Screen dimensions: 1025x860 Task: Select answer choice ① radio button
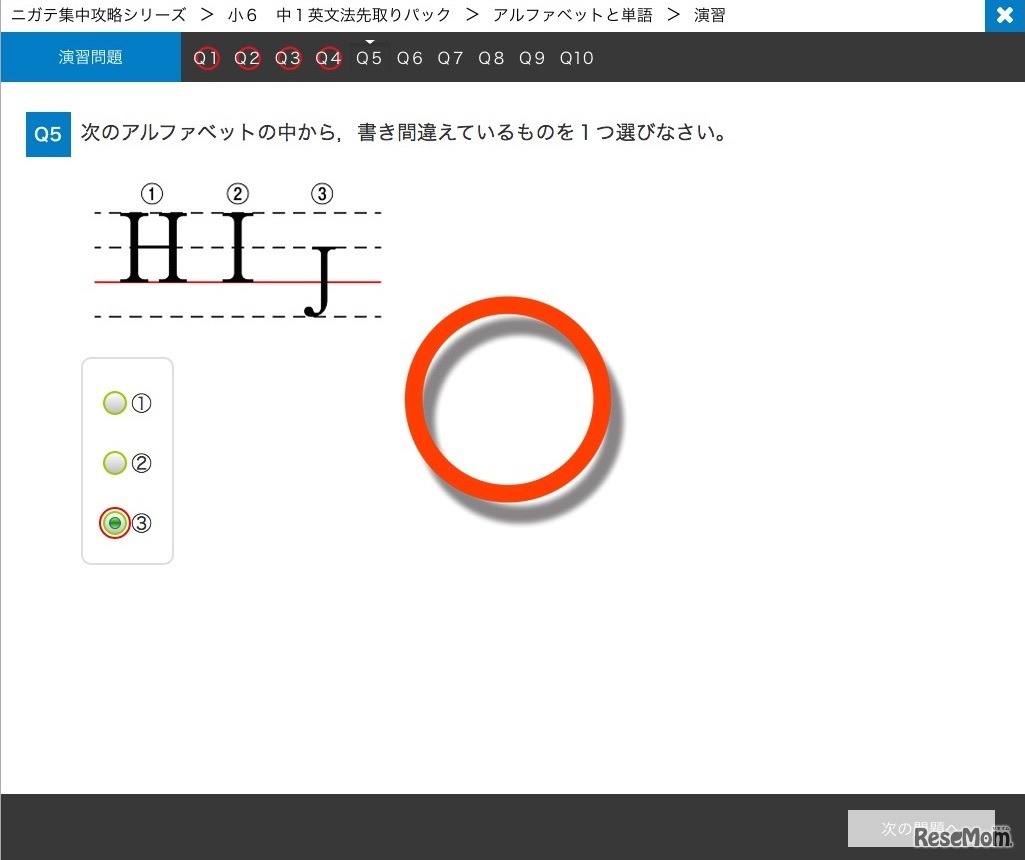[114, 403]
